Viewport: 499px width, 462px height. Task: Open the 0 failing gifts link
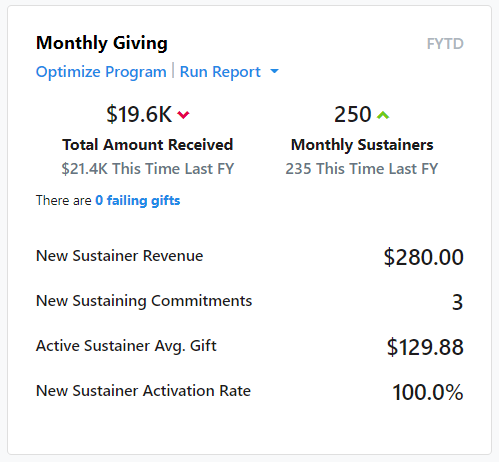138,201
